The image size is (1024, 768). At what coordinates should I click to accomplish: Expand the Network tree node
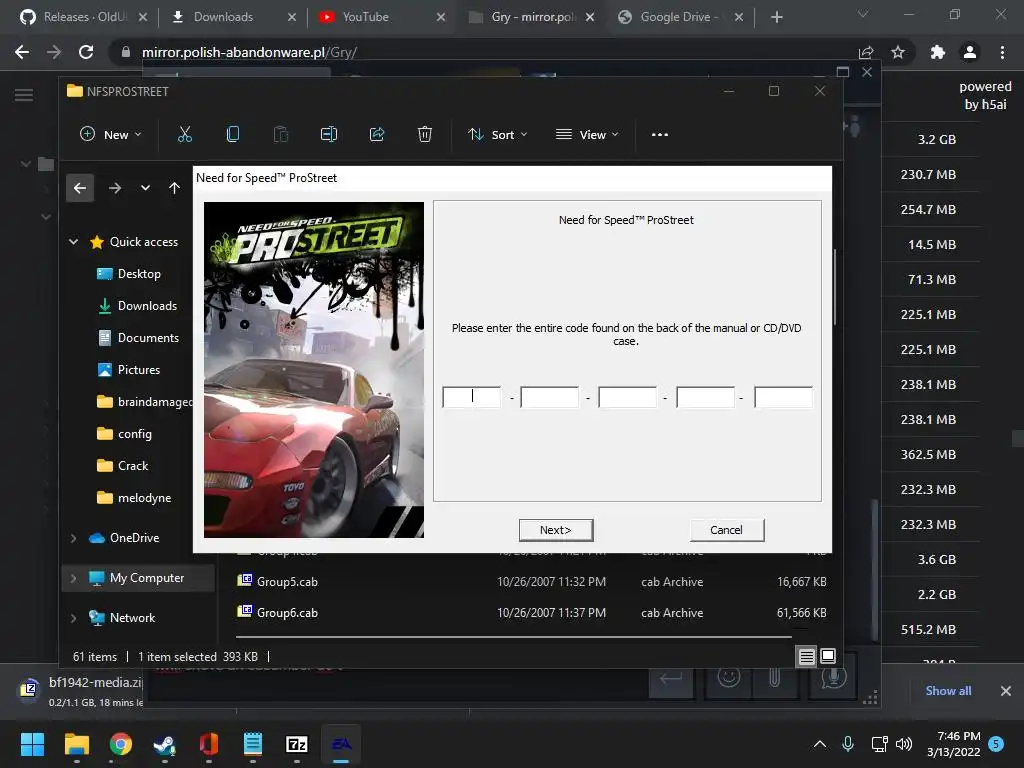point(73,618)
